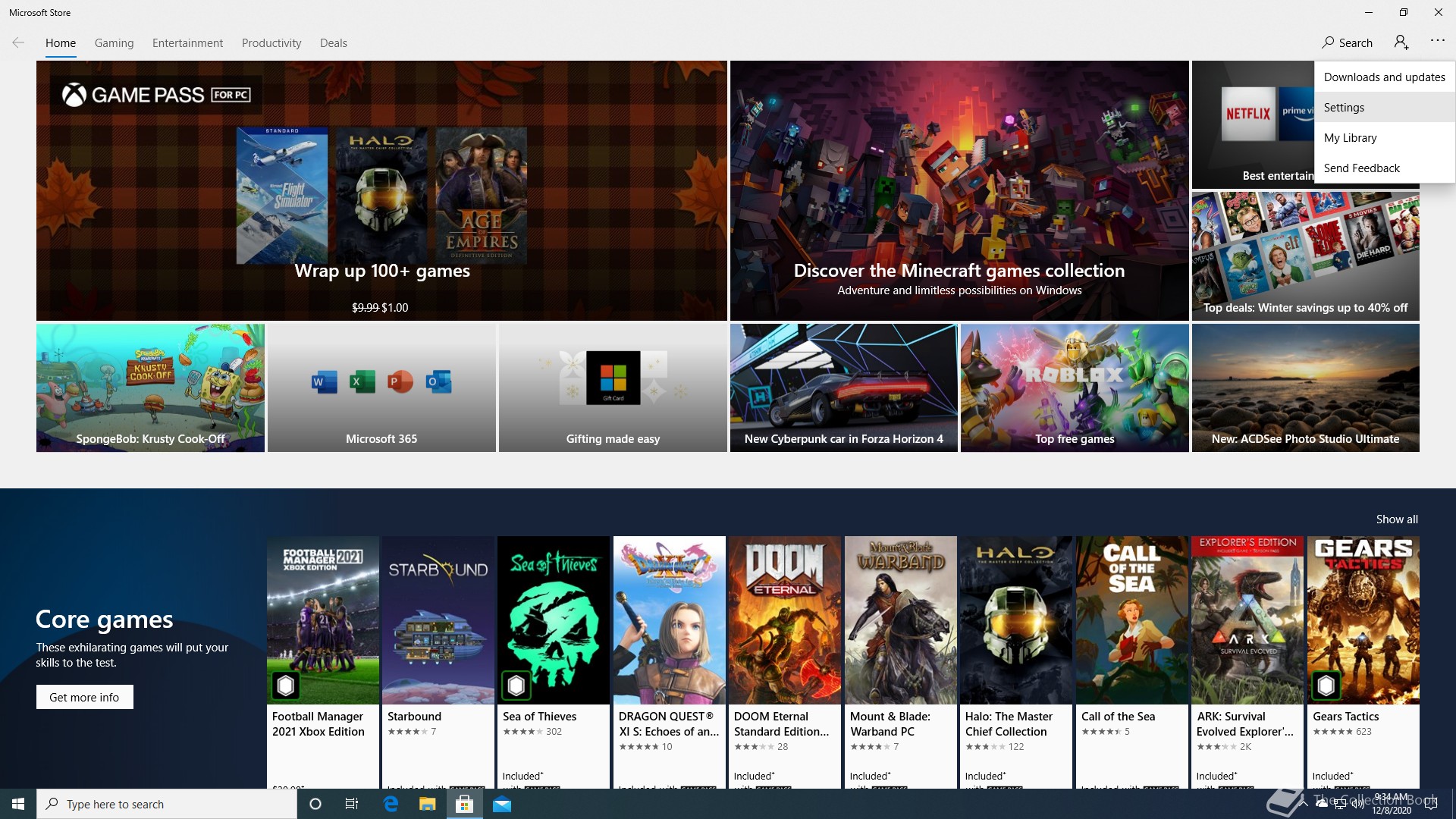Open Mount & Blade: Warband PC card
The width and height of the screenshot is (1456, 819).
(901, 662)
